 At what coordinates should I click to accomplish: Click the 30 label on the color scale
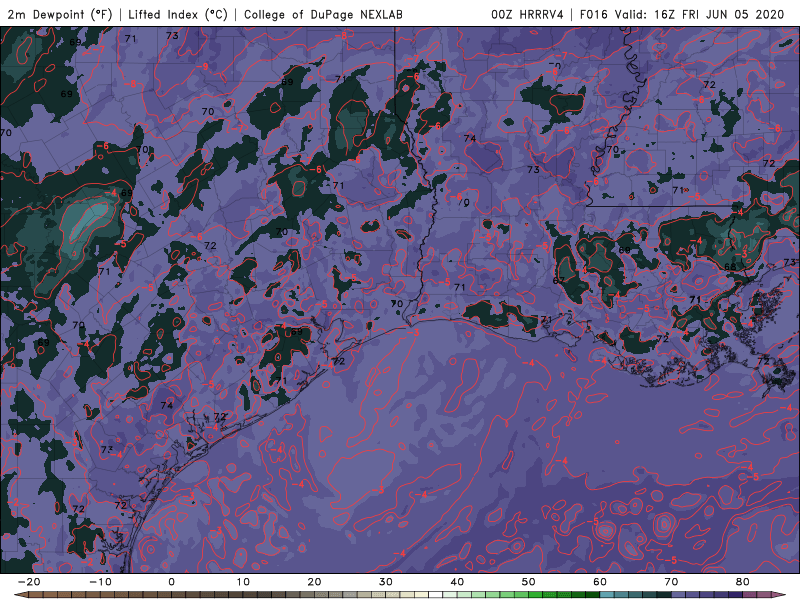386,582
